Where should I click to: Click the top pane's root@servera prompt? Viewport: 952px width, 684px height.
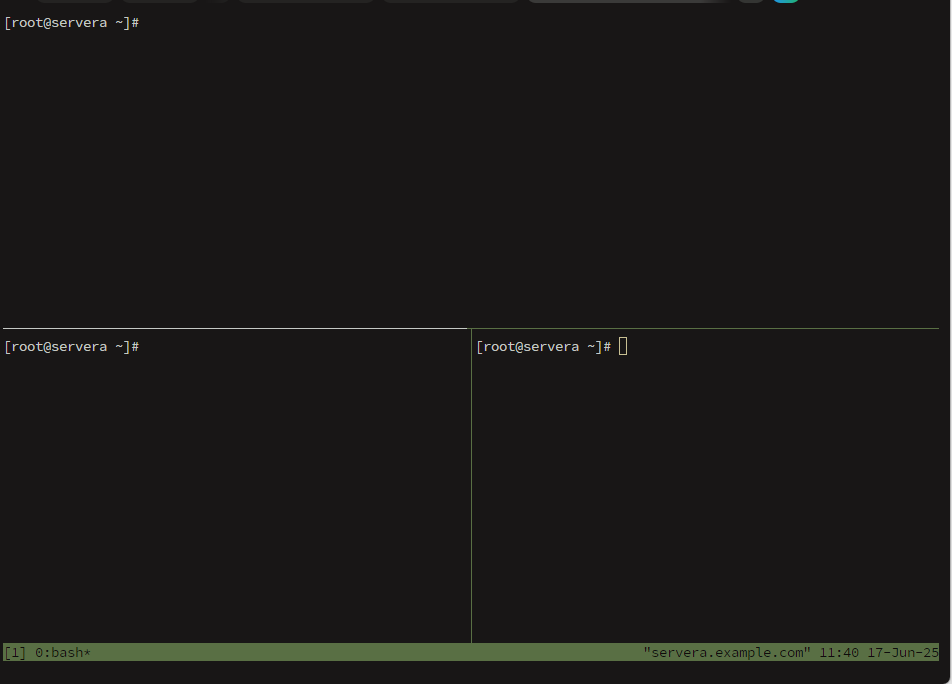[x=72, y=23]
